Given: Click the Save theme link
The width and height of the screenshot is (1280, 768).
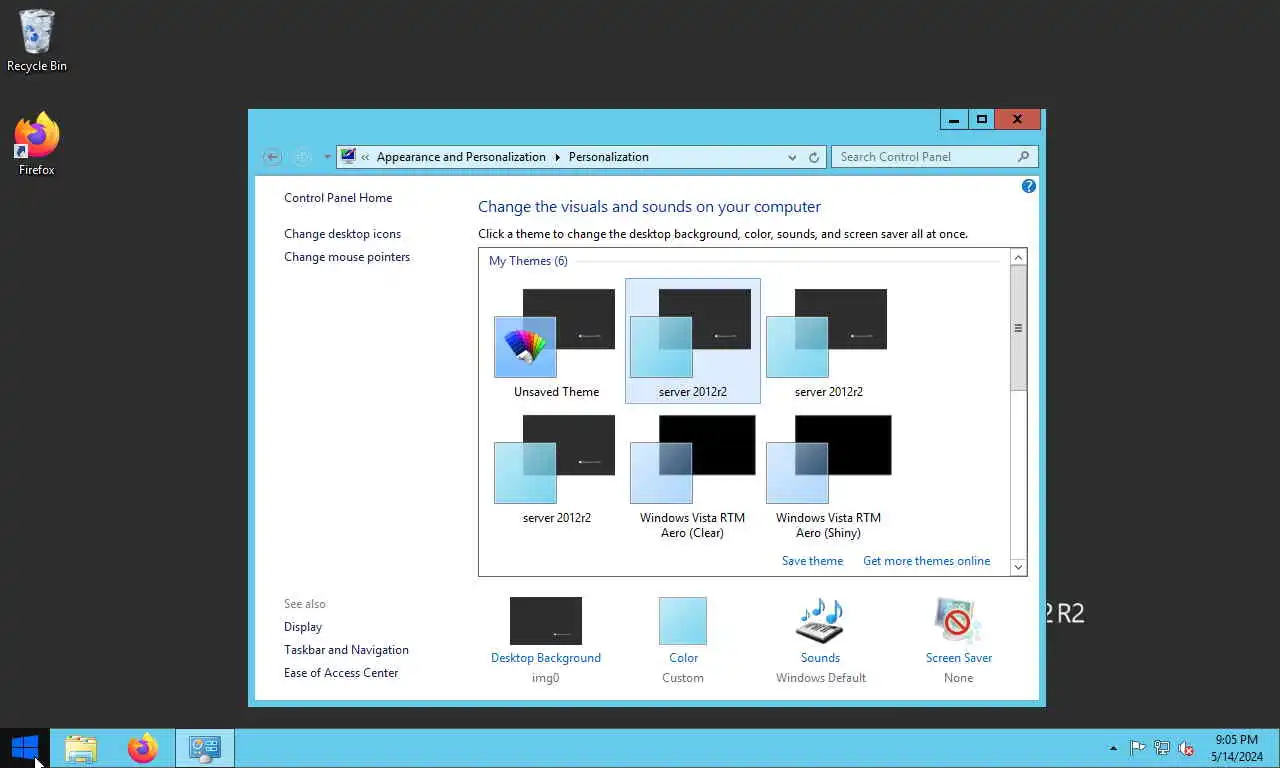Looking at the screenshot, I should pyautogui.click(x=812, y=561).
